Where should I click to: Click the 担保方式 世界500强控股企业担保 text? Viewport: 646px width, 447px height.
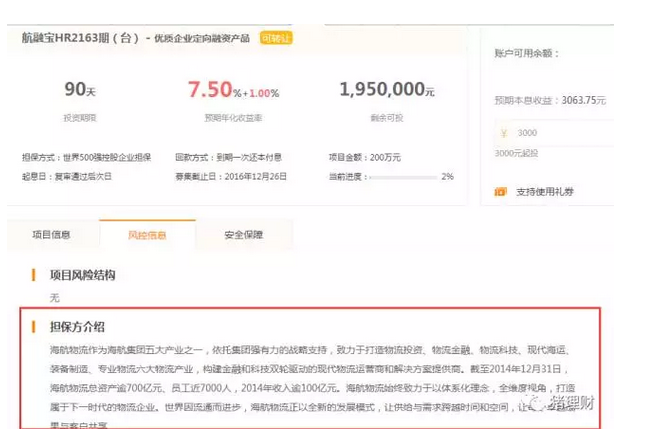coord(87,157)
